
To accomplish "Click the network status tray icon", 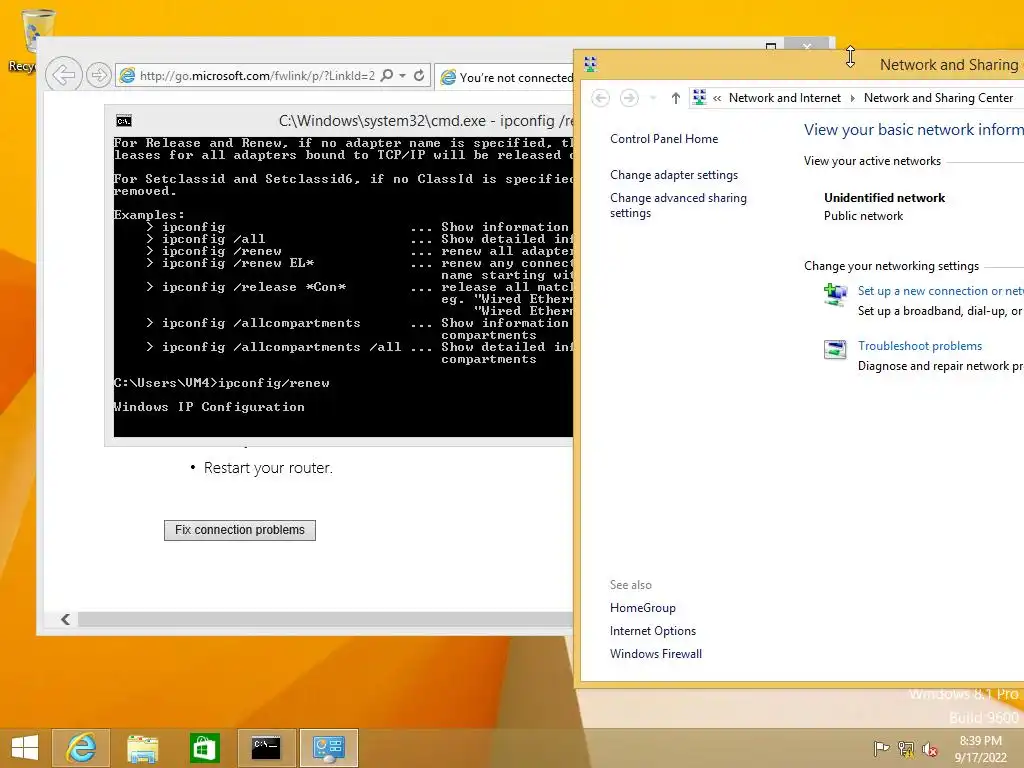I will [906, 749].
